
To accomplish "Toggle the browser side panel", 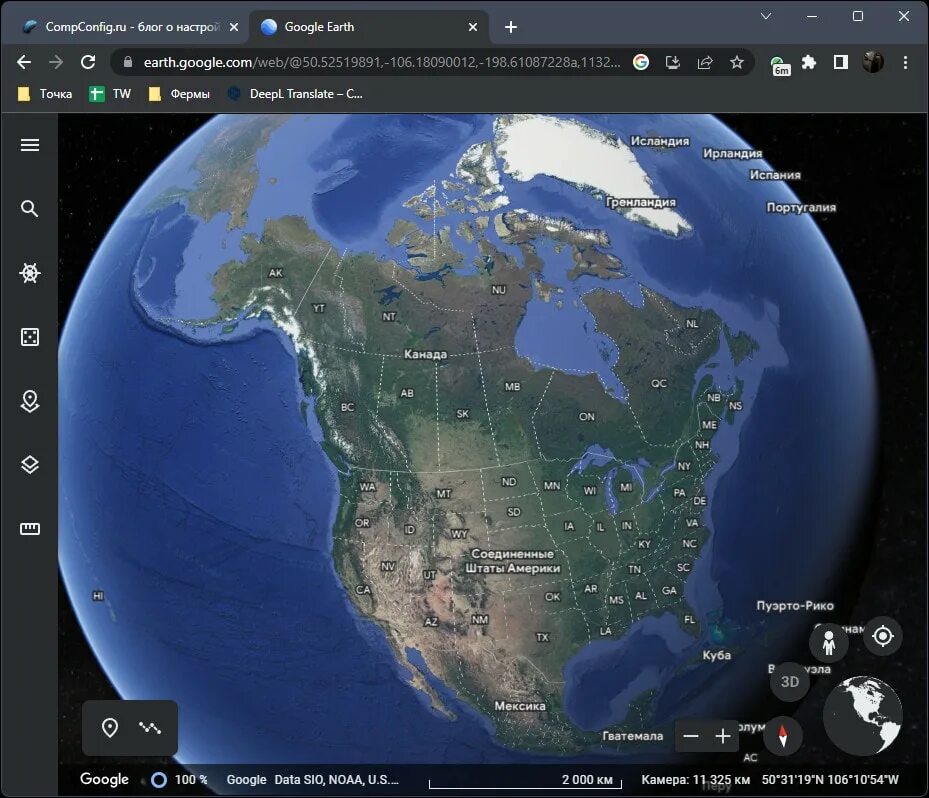I will (x=841, y=62).
